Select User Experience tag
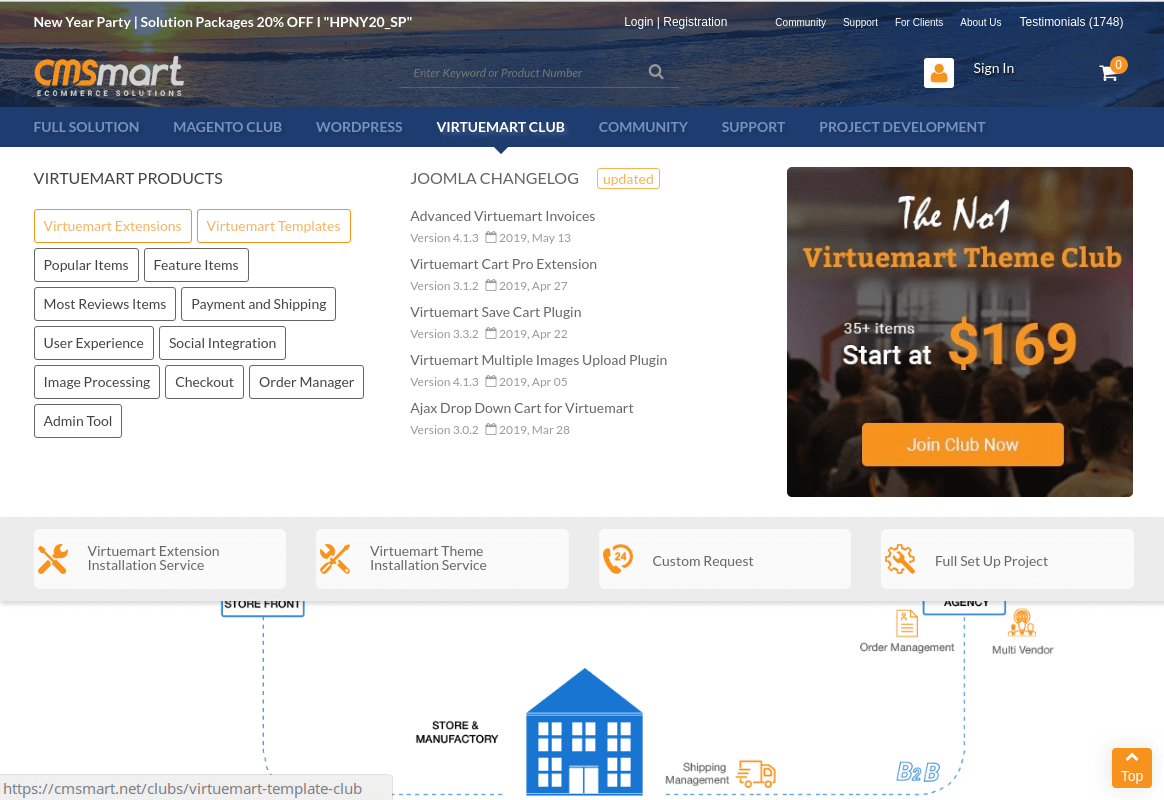The width and height of the screenshot is (1164, 800). [x=94, y=343]
